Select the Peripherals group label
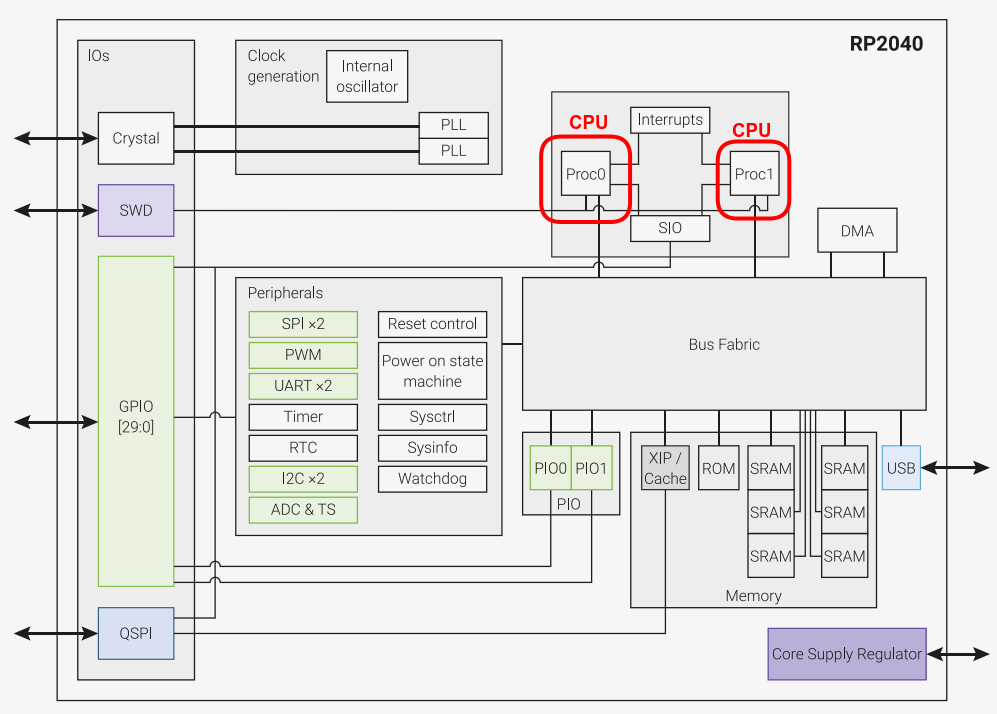The image size is (997, 714). [x=285, y=293]
